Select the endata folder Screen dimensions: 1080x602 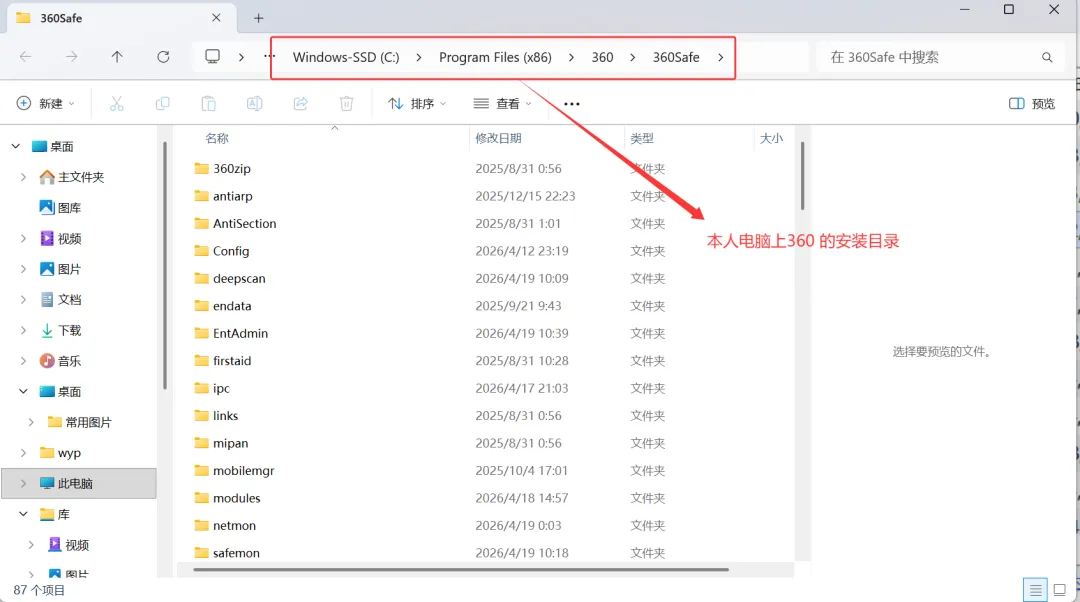(222, 307)
